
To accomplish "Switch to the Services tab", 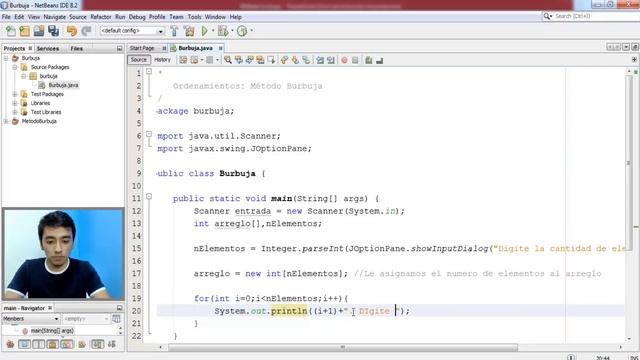I will (x=48, y=49).
